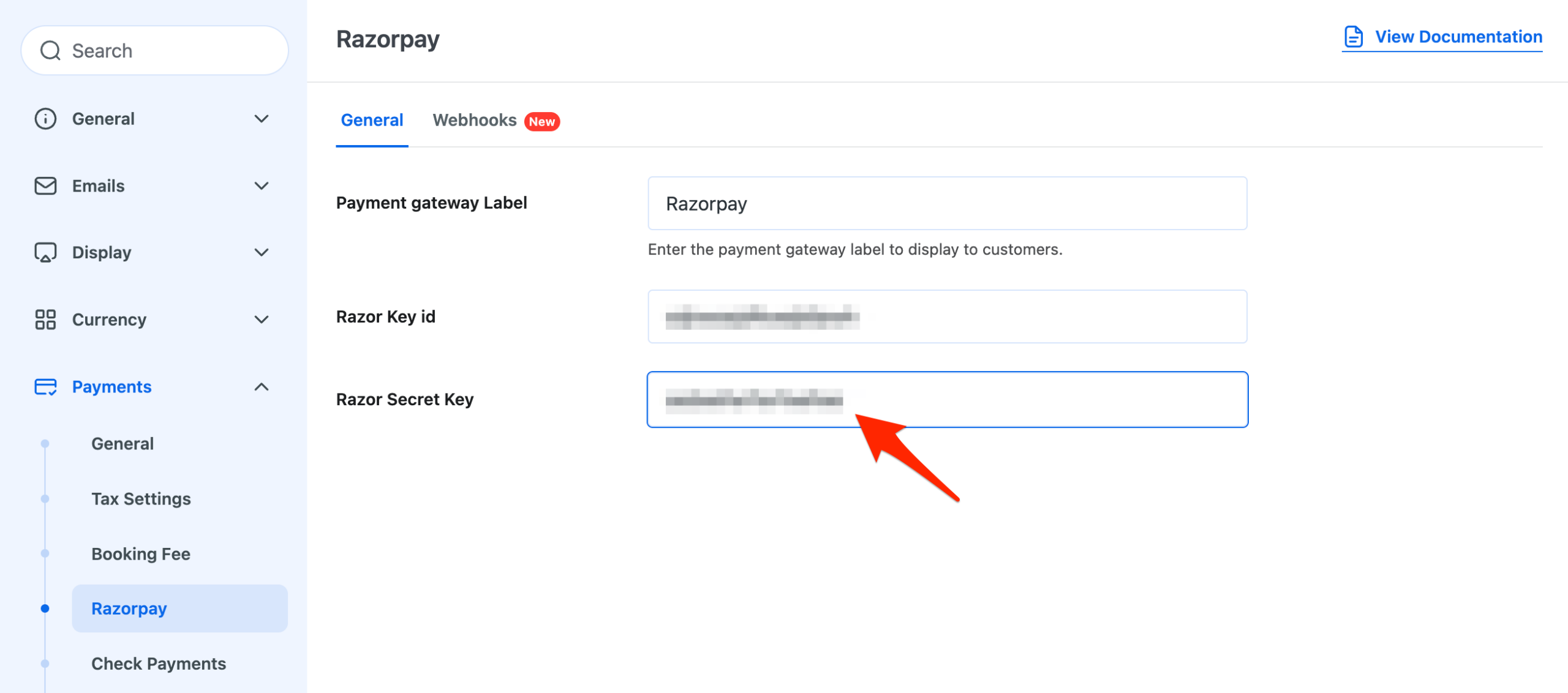Click the red New badge on Webhooks

pos(541,121)
